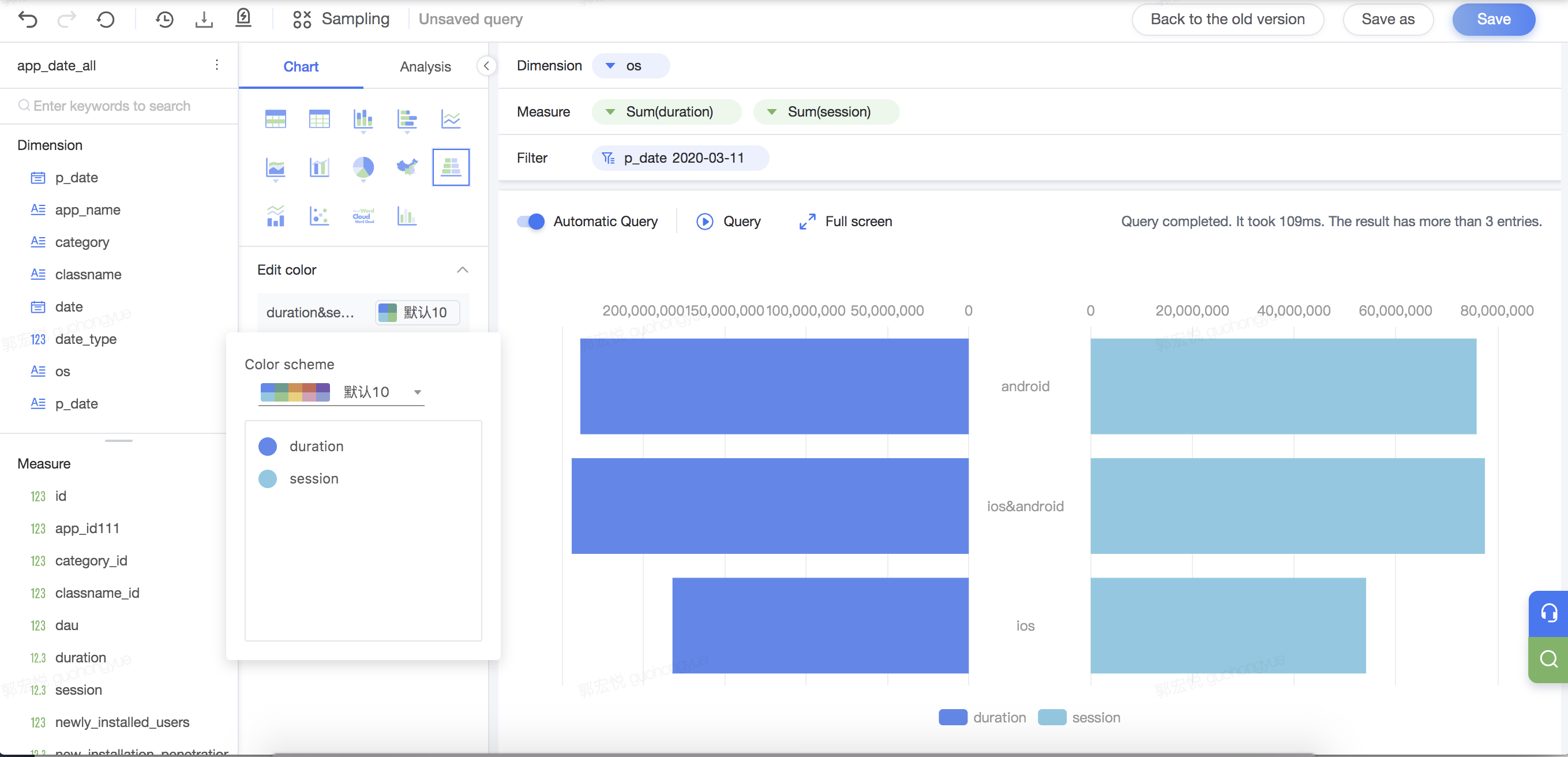Select the app_id111 measure field
This screenshot has width=1568, height=757.
pyautogui.click(x=87, y=529)
